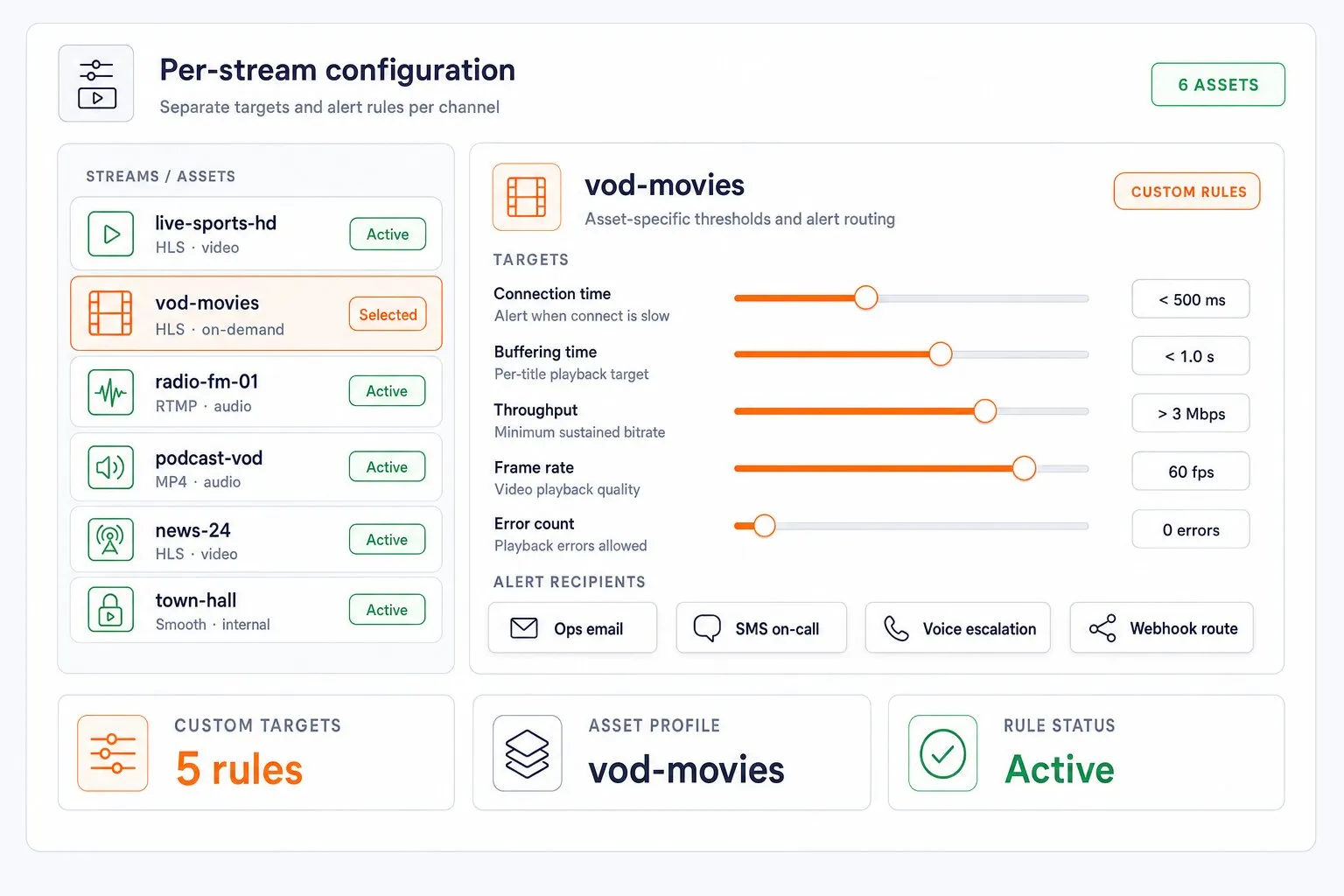Click the Buffering time slider handle
This screenshot has height=896, width=1344.
click(x=940, y=353)
